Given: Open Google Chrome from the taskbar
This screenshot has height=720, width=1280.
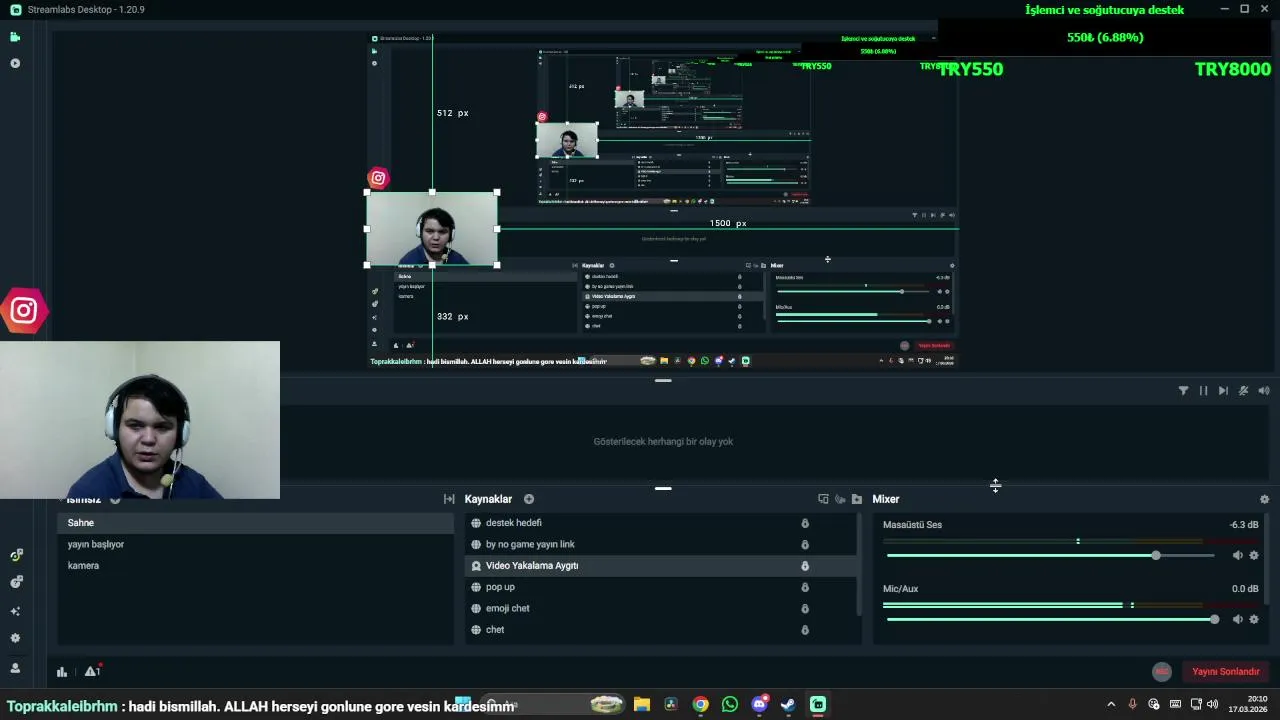Looking at the screenshot, I should [x=700, y=704].
